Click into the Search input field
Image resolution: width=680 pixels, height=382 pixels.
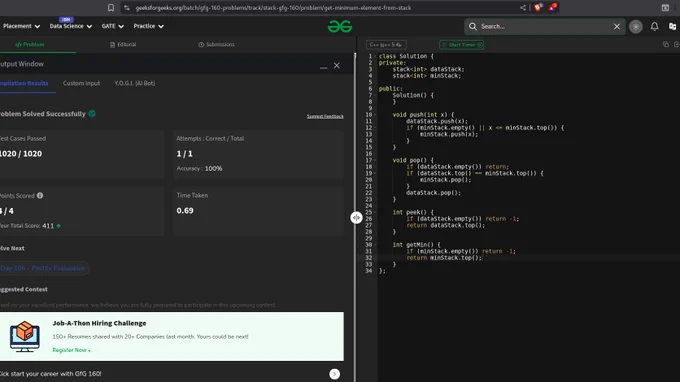544,26
